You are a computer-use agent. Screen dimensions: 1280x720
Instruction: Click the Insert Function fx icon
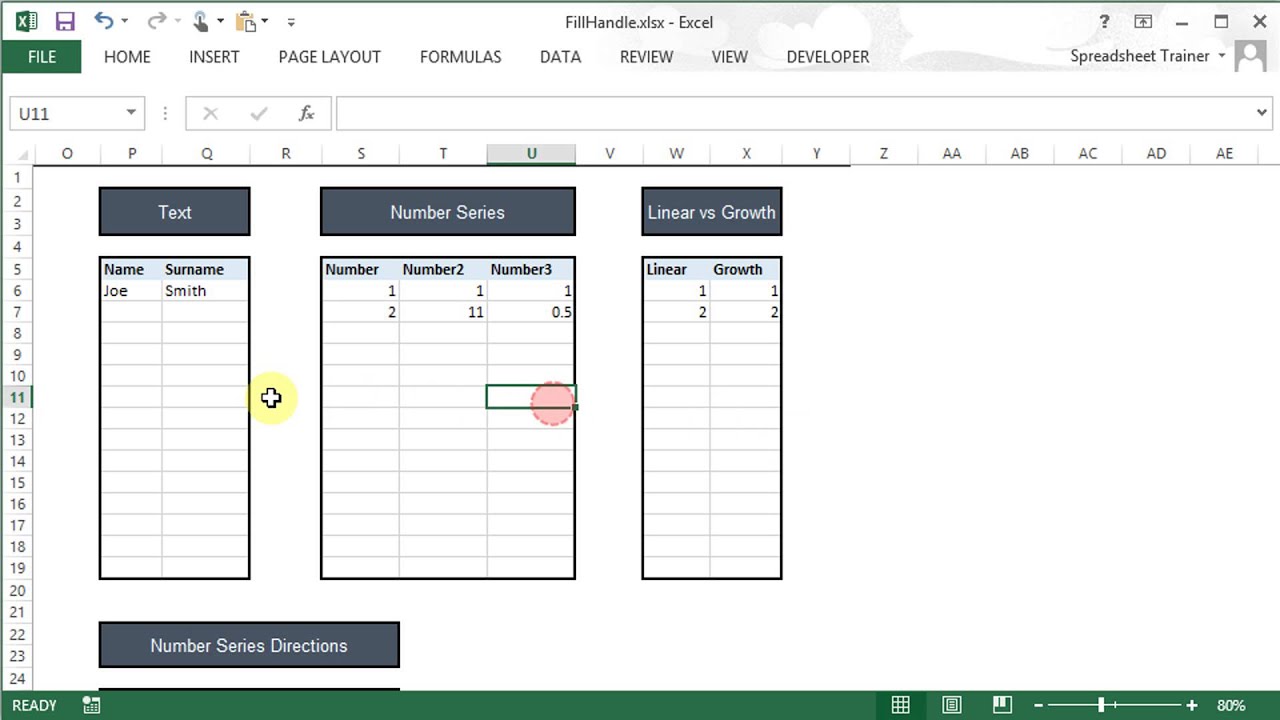coord(307,113)
